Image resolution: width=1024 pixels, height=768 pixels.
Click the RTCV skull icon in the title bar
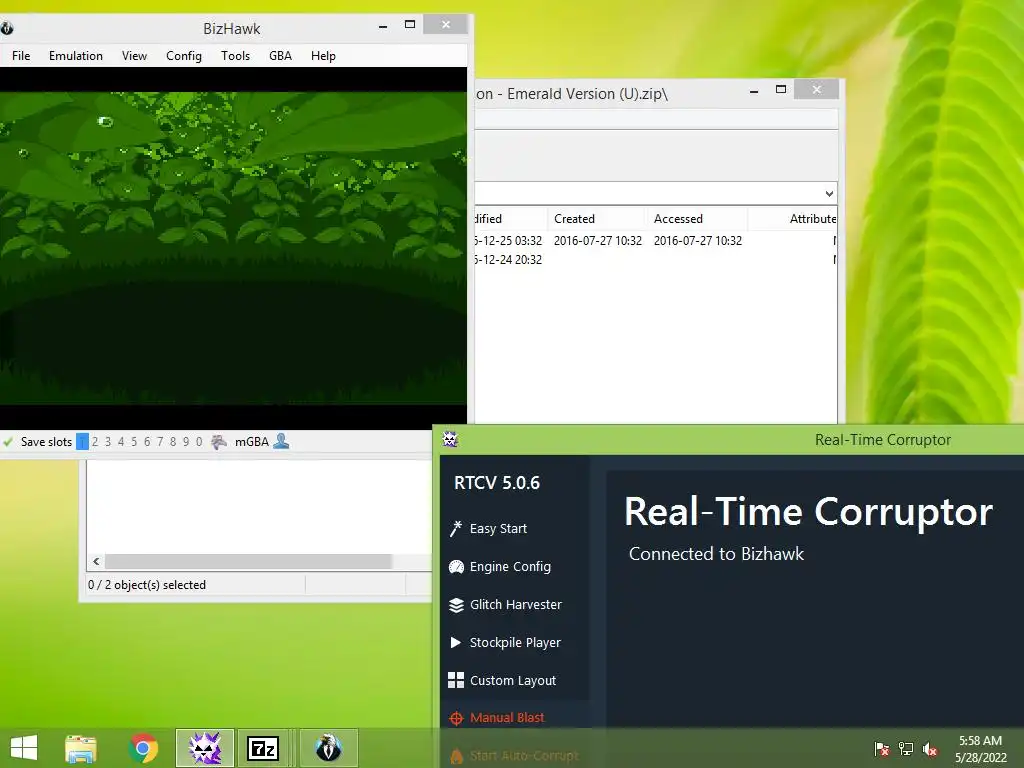[450, 440]
